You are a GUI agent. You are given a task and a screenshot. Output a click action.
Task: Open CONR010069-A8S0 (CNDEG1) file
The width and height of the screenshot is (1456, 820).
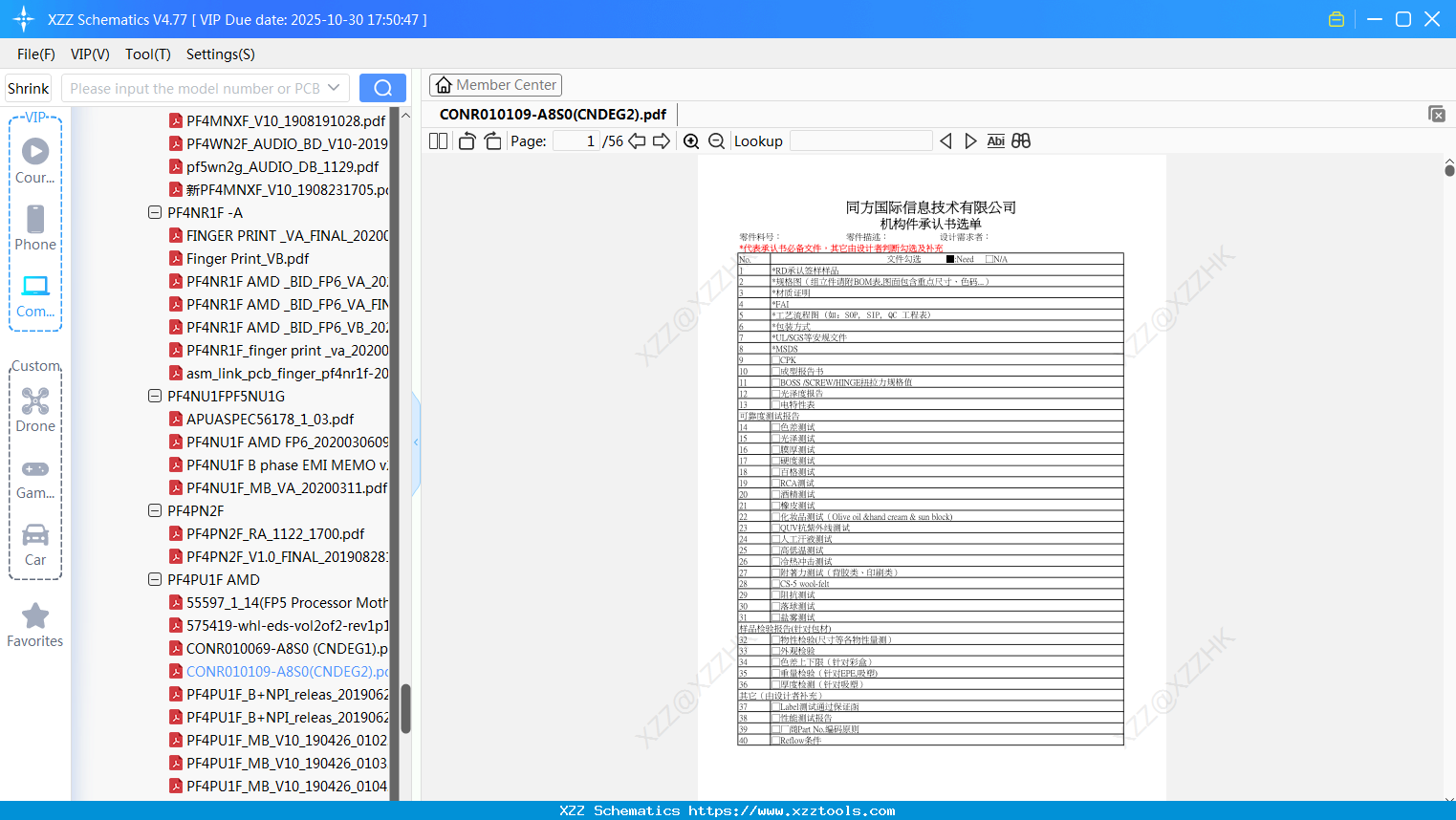pyautogui.click(x=287, y=648)
